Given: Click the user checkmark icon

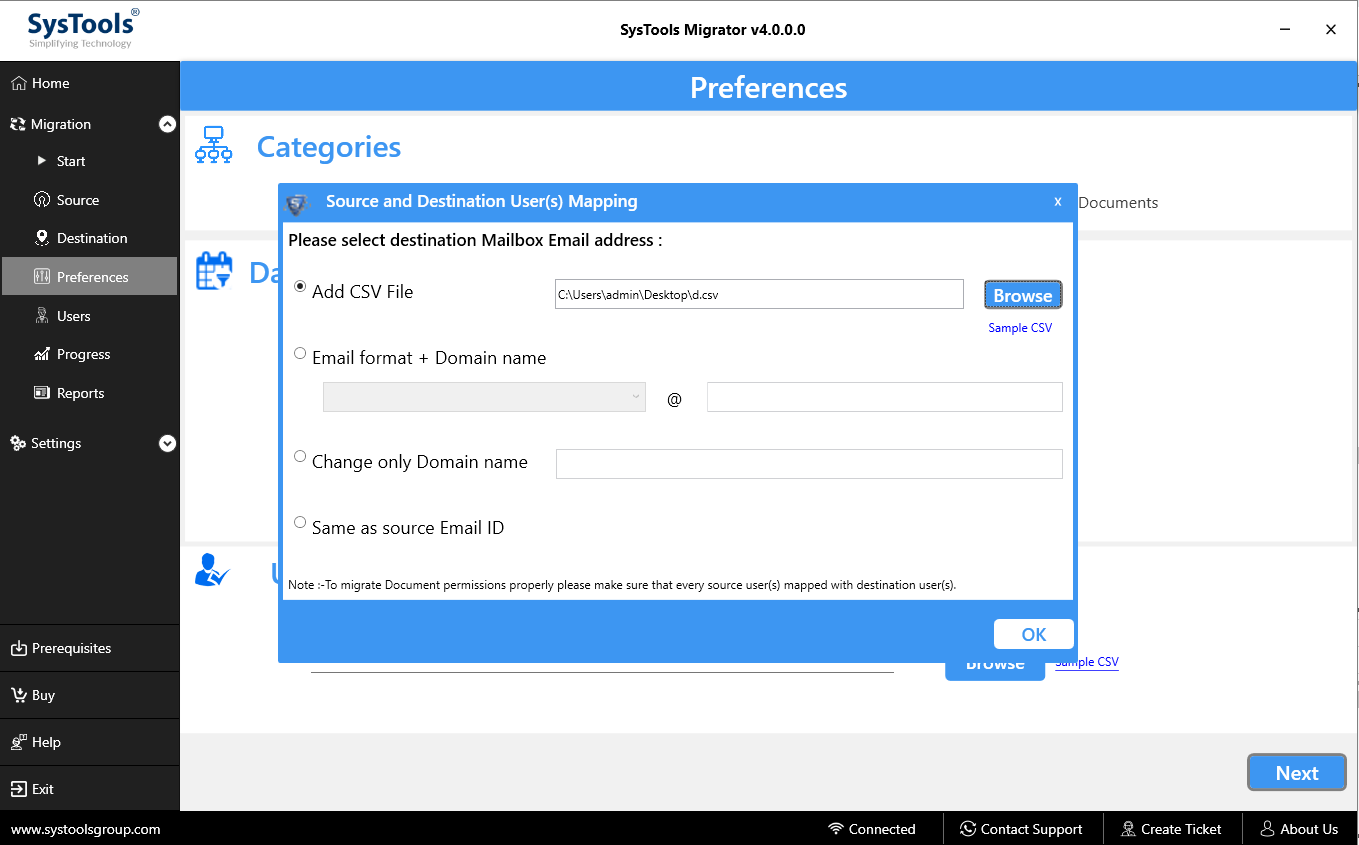Looking at the screenshot, I should coord(212,570).
